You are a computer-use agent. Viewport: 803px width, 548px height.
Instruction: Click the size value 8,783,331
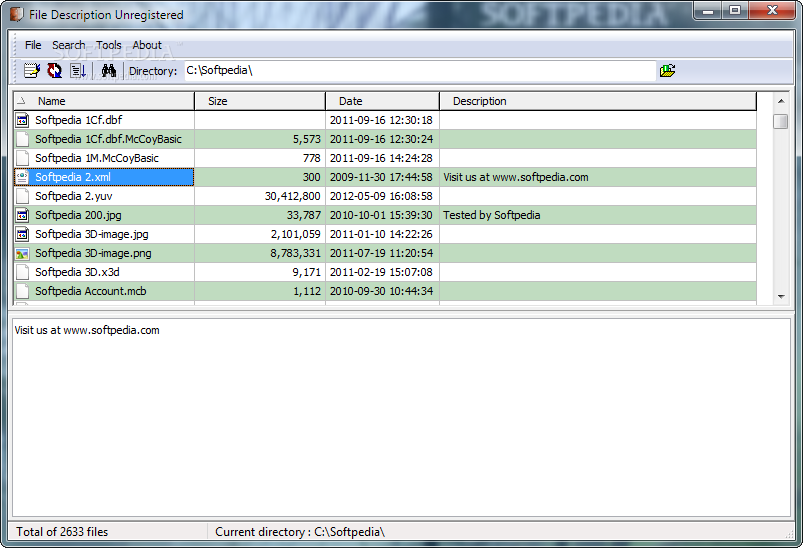click(295, 253)
